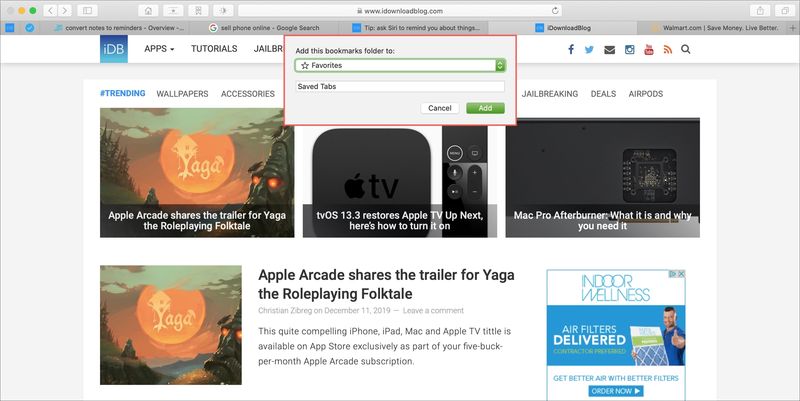The image size is (800, 401).
Task: Click the email envelope icon
Action: point(609,49)
